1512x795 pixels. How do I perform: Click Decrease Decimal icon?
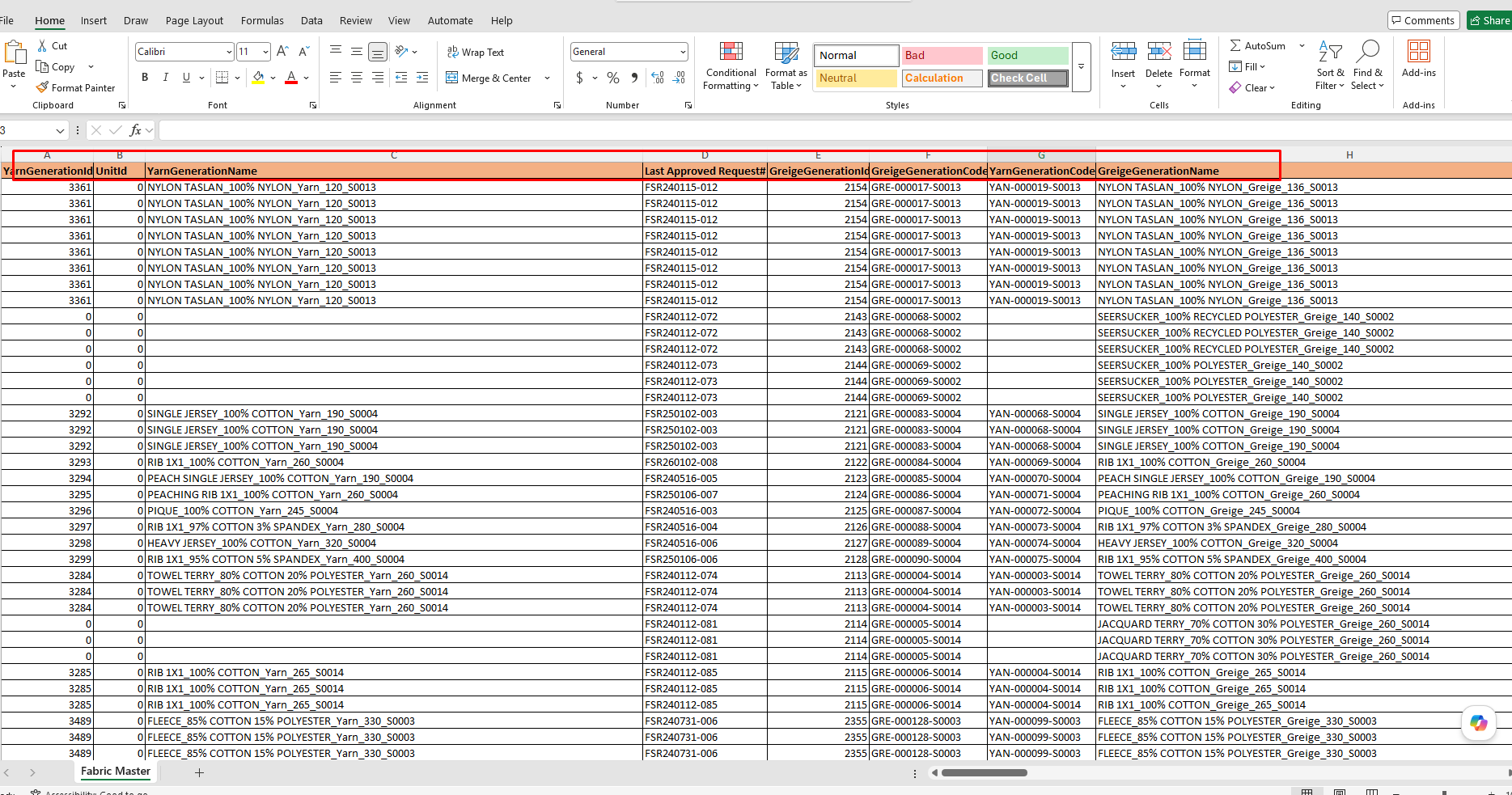click(680, 78)
